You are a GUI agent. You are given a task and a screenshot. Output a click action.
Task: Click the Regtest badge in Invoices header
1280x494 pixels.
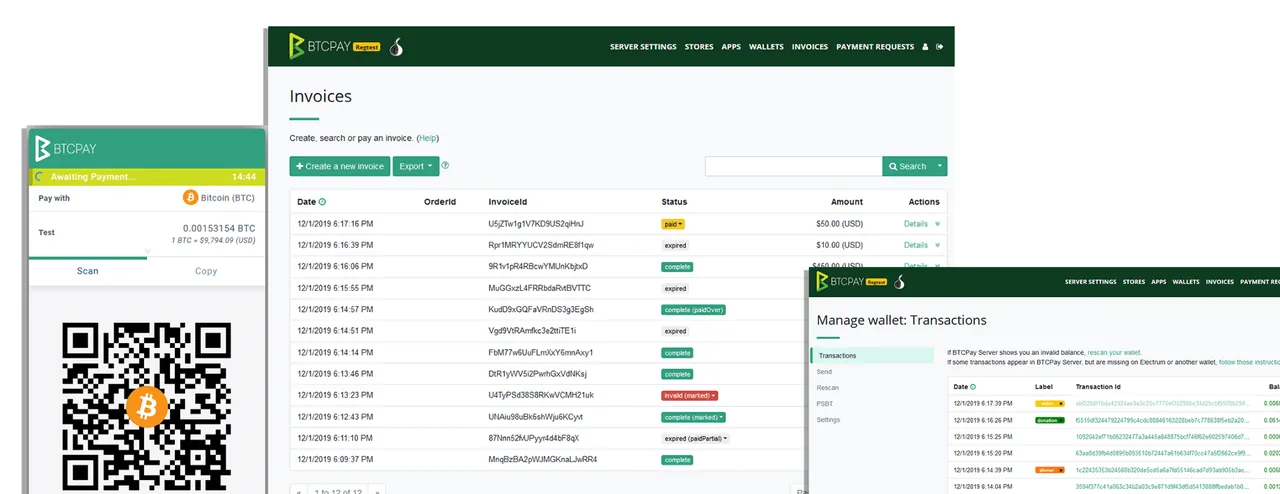click(367, 47)
